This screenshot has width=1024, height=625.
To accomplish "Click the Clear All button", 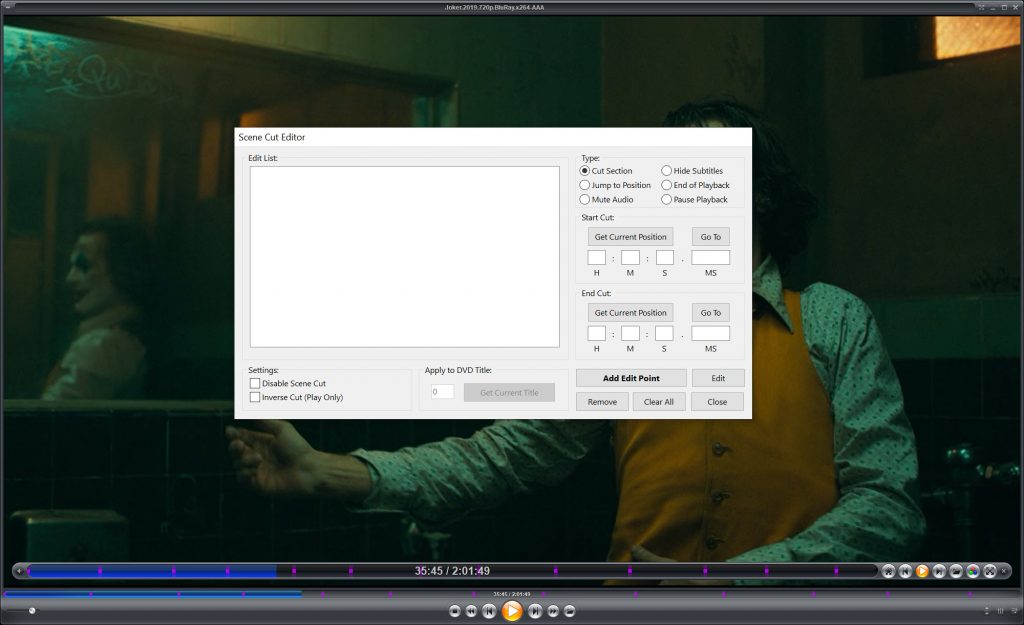I will [658, 402].
